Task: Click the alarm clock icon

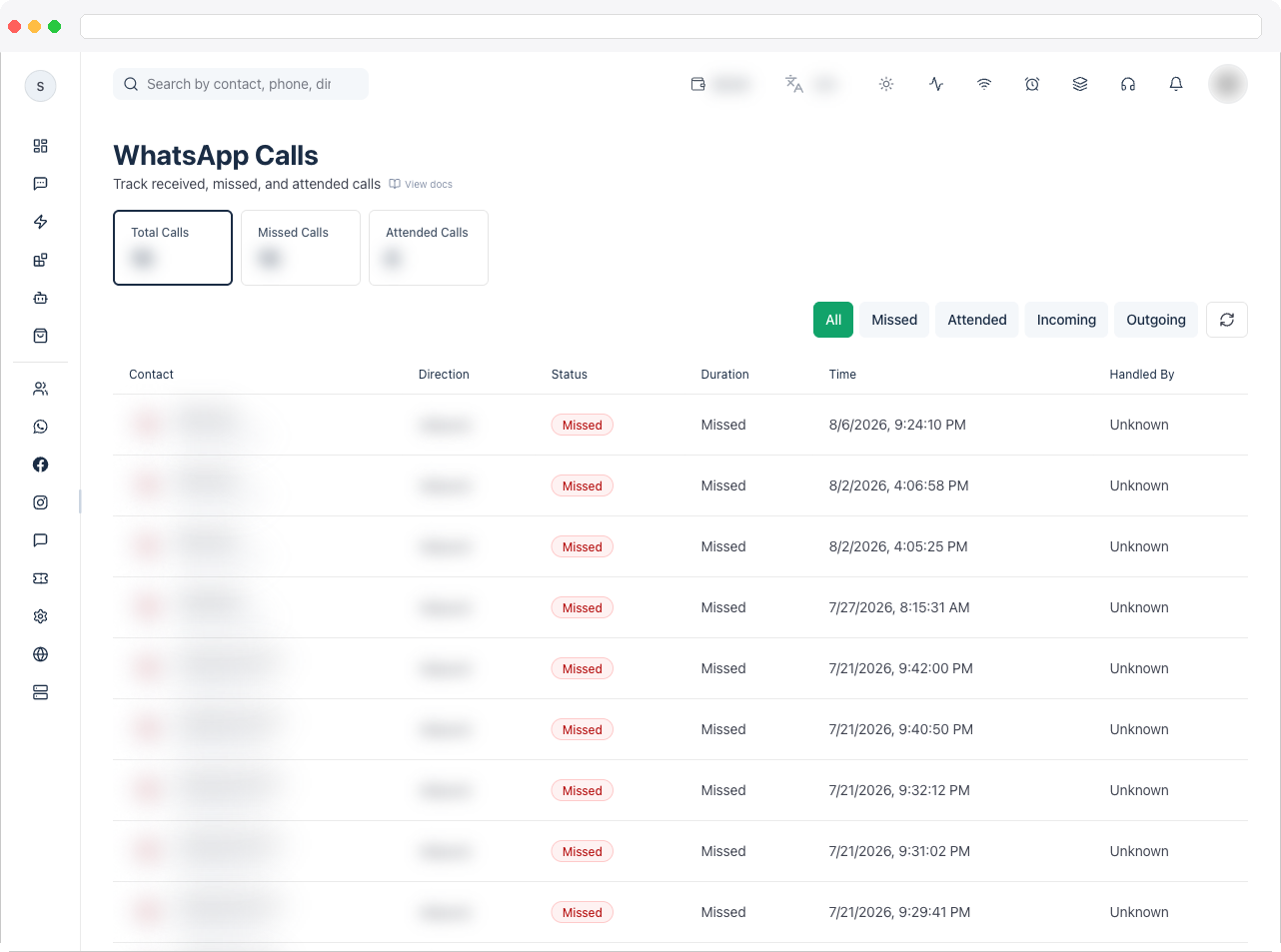Action: pos(1032,84)
